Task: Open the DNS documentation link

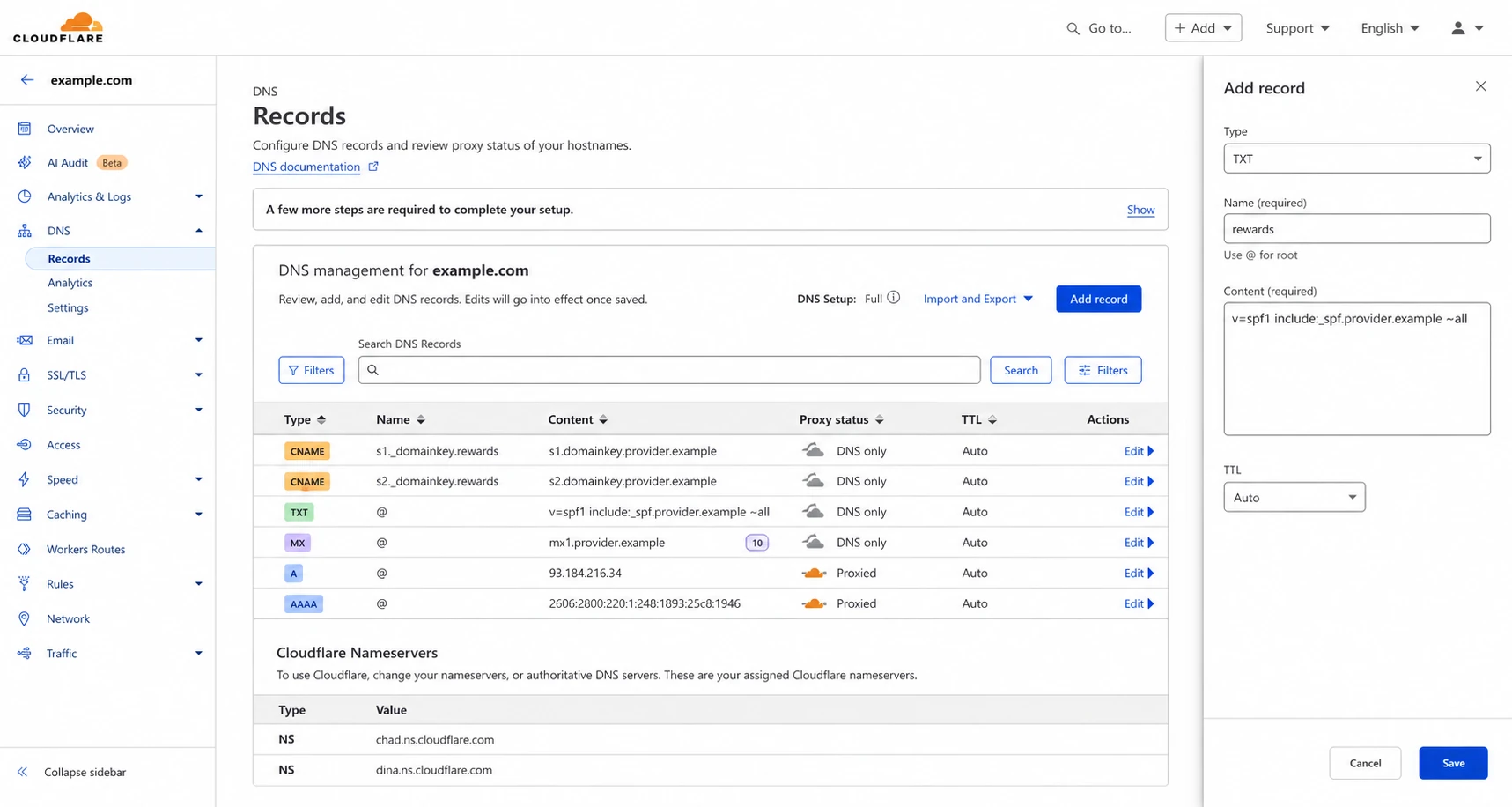Action: [306, 167]
